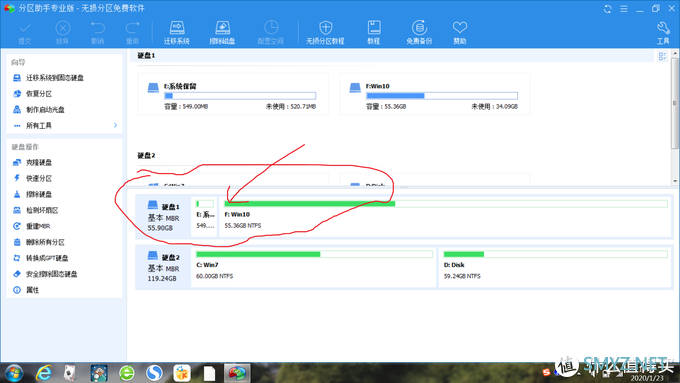Open the Solitaire cards taskbar icon
The height and width of the screenshot is (383, 680).
[69, 373]
